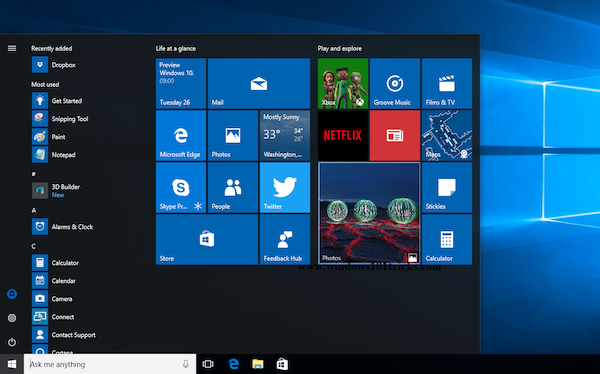Launch 3D Builder app
This screenshot has width=600, height=374.
point(56,190)
